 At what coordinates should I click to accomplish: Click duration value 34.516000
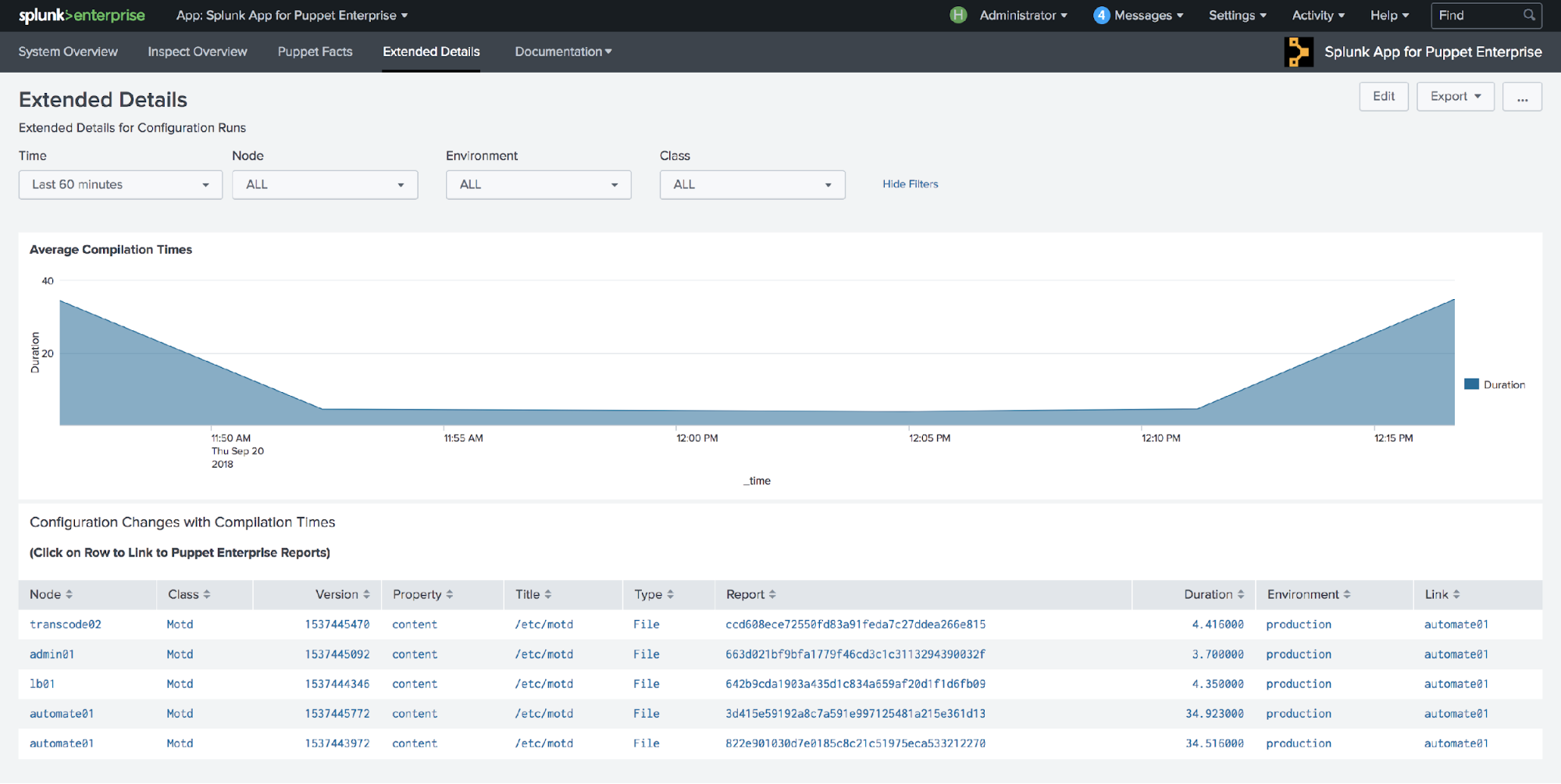pyautogui.click(x=1214, y=743)
